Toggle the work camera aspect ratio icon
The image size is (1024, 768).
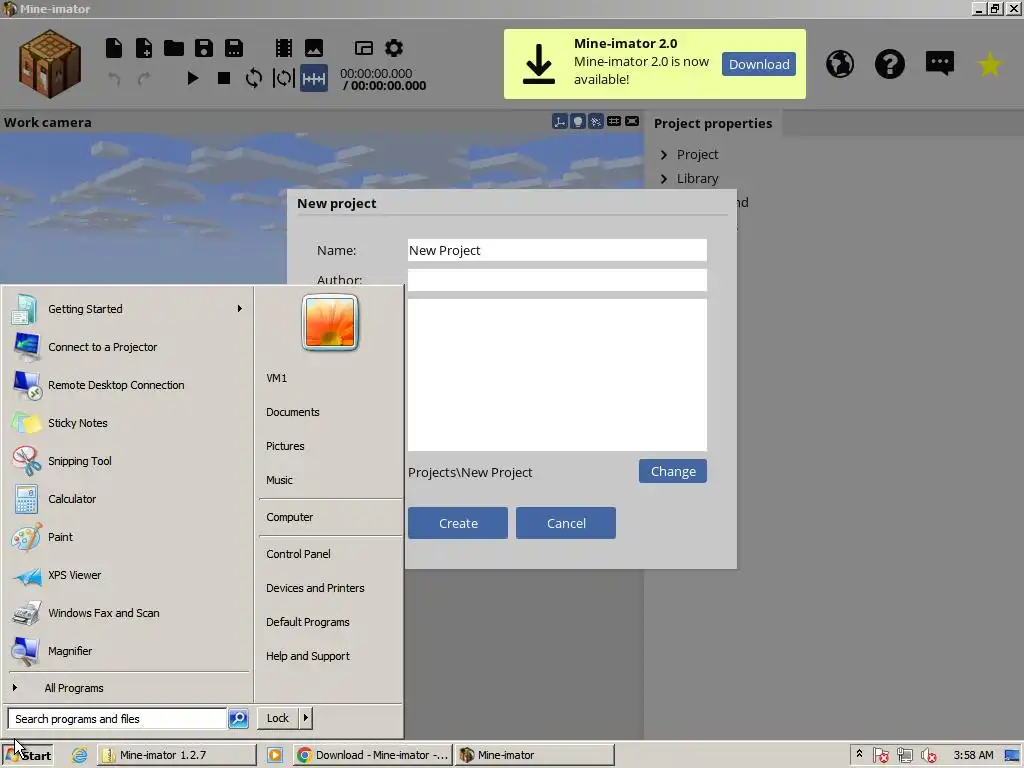click(x=632, y=121)
